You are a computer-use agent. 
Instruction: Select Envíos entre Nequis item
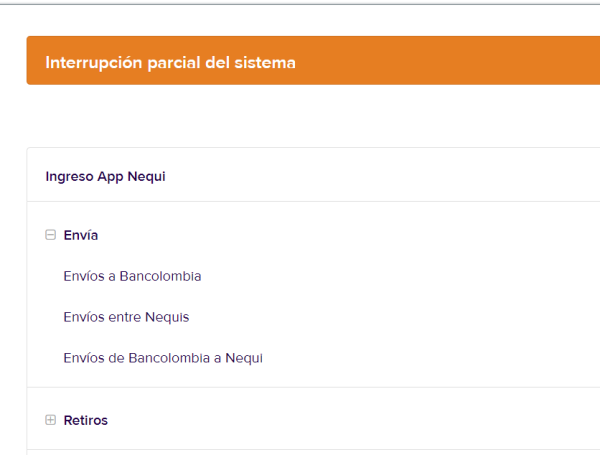coord(126,317)
